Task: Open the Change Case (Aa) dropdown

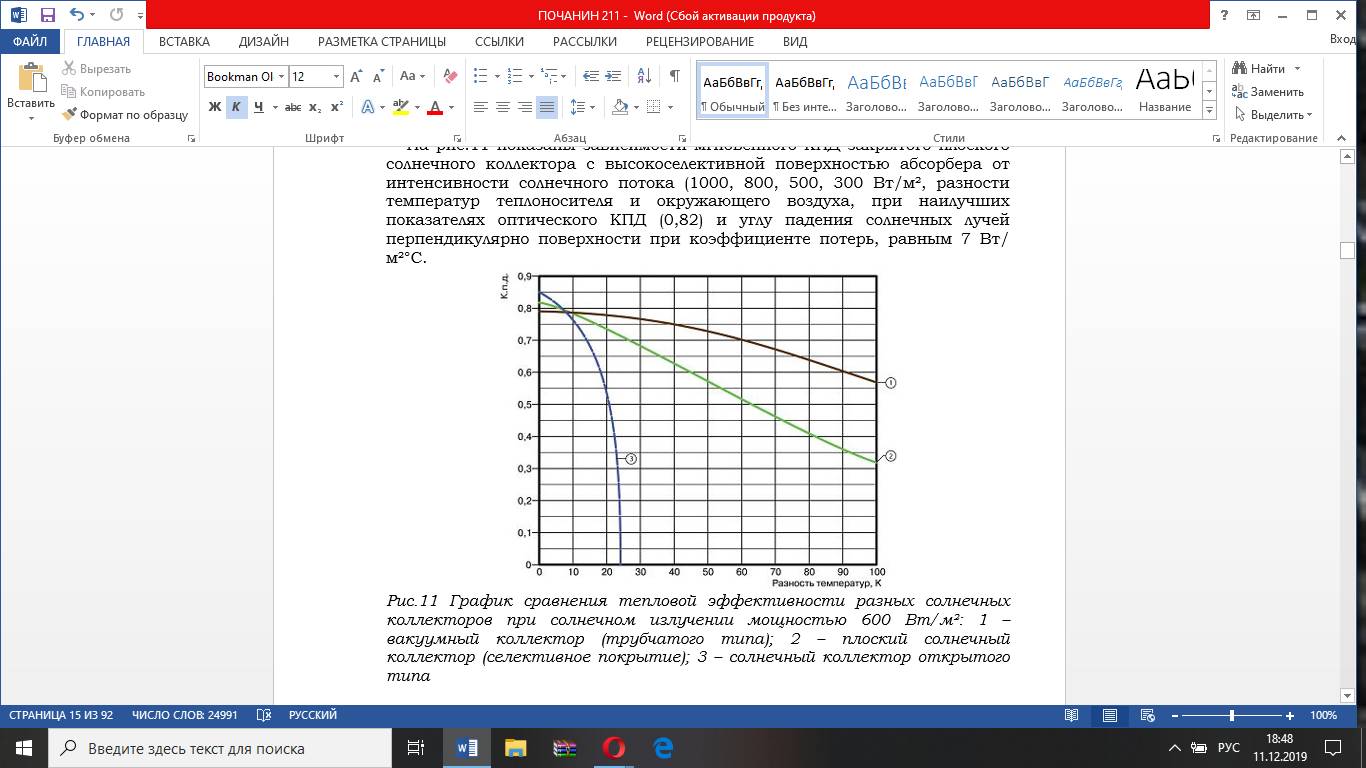Action: coord(412,77)
